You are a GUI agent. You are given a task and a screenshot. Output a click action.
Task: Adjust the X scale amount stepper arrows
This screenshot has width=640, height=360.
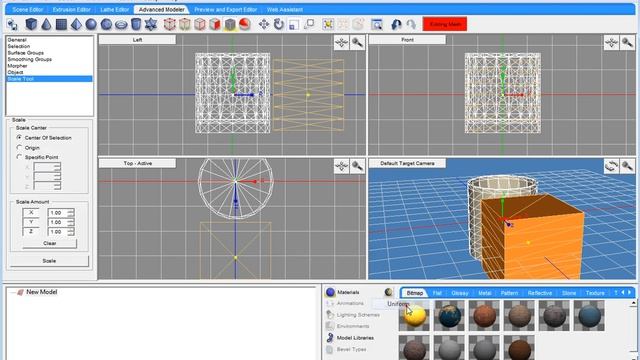pyautogui.click(x=71, y=213)
